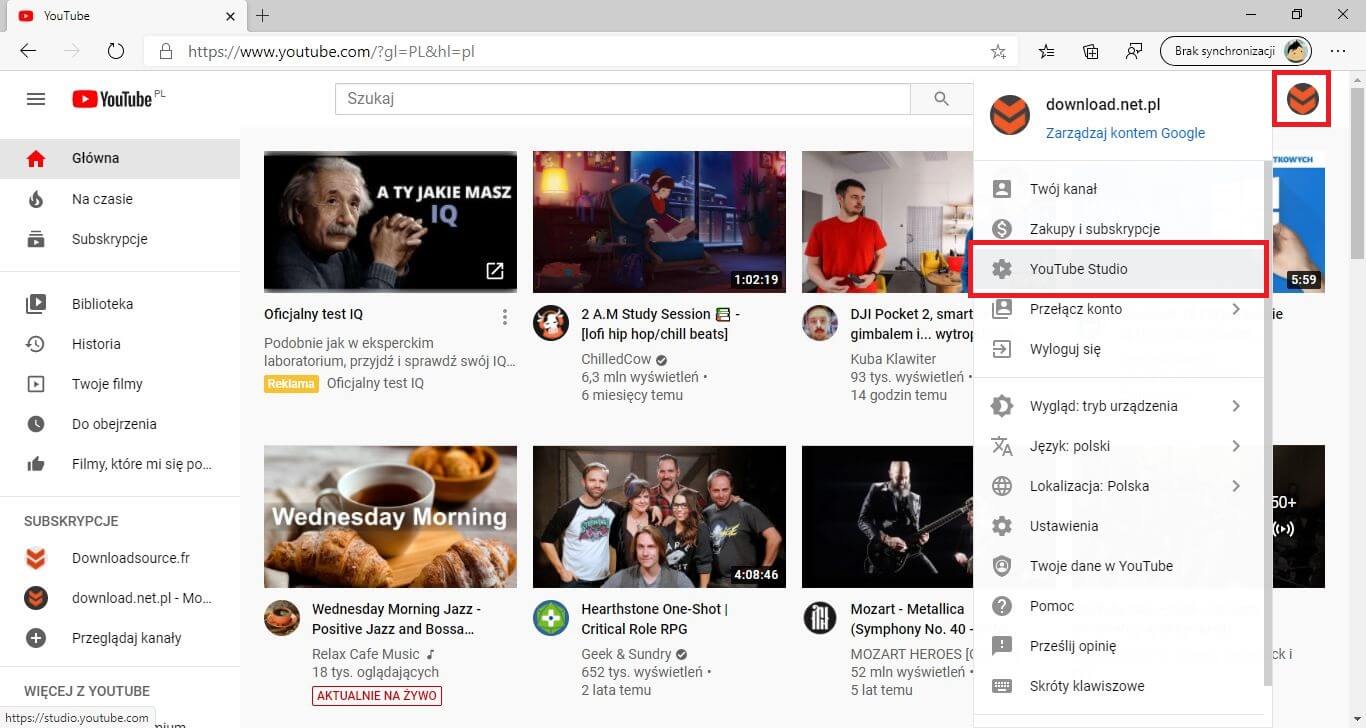This screenshot has width=1366, height=728.
Task: Open Mozart Heroes channel avatar
Action: [820, 618]
